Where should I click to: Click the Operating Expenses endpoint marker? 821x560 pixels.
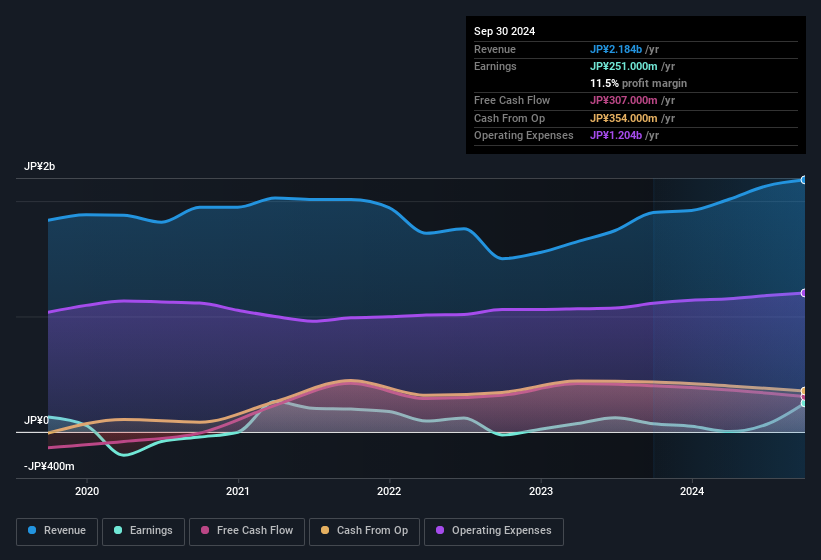click(804, 293)
